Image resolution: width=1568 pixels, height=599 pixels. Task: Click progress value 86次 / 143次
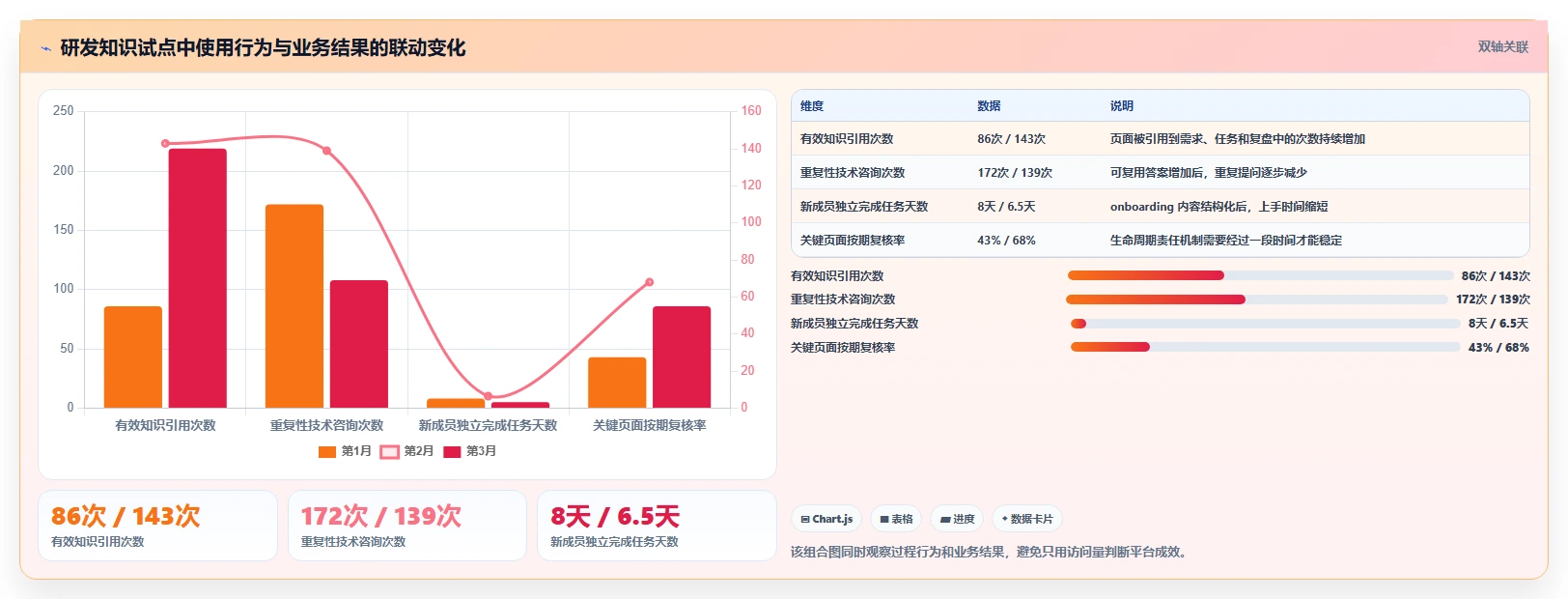[1496, 276]
